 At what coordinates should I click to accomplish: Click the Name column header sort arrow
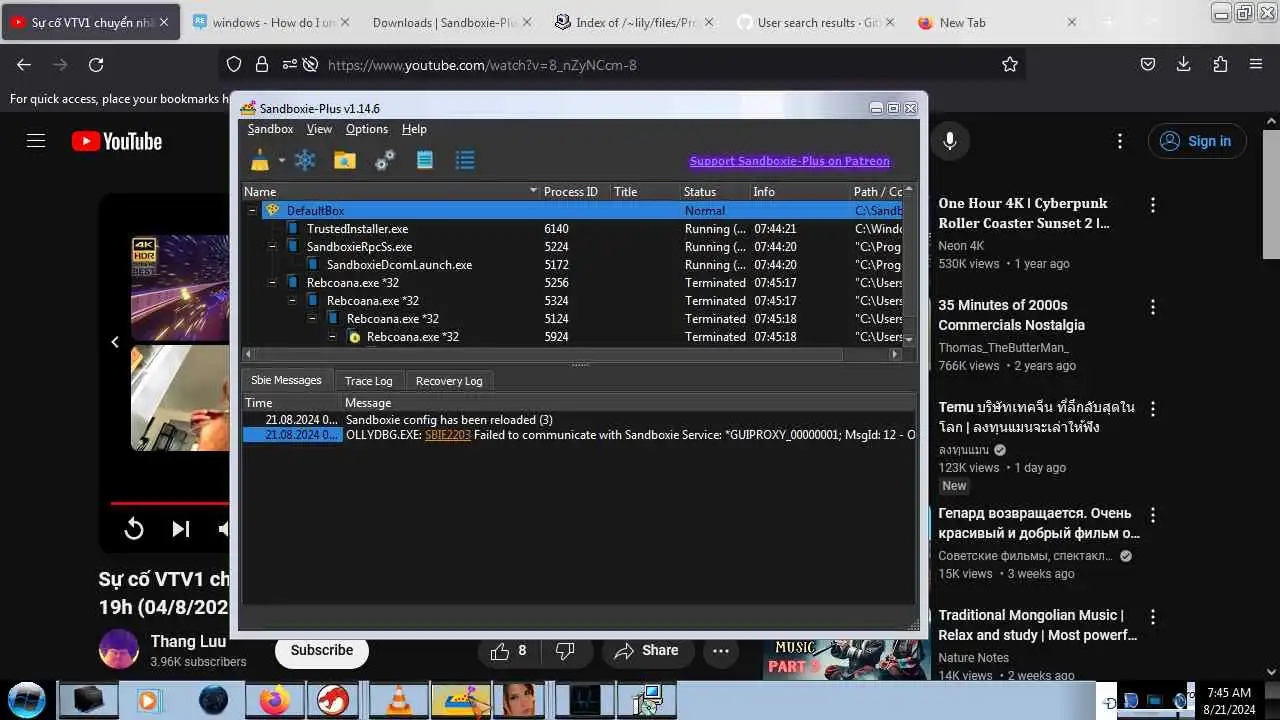pos(534,192)
